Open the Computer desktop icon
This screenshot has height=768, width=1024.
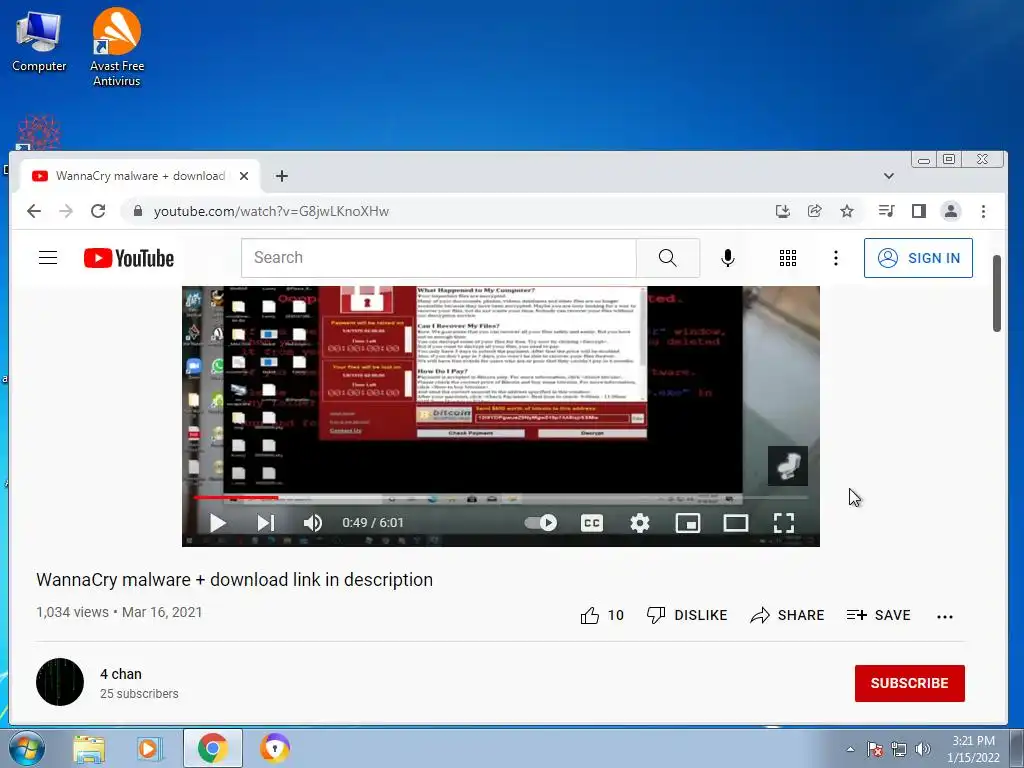click(x=39, y=42)
